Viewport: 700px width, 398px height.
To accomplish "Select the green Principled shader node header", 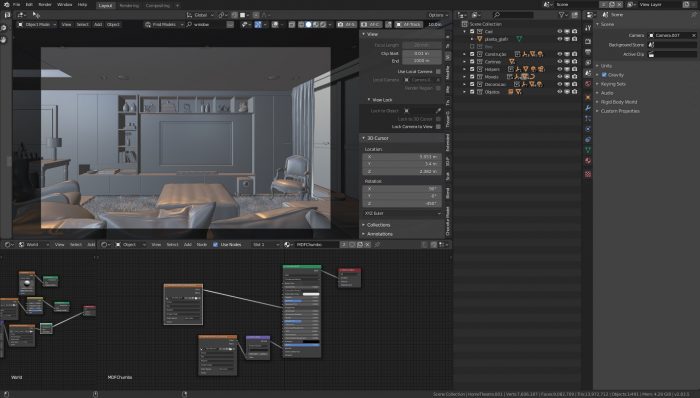I will 302,267.
